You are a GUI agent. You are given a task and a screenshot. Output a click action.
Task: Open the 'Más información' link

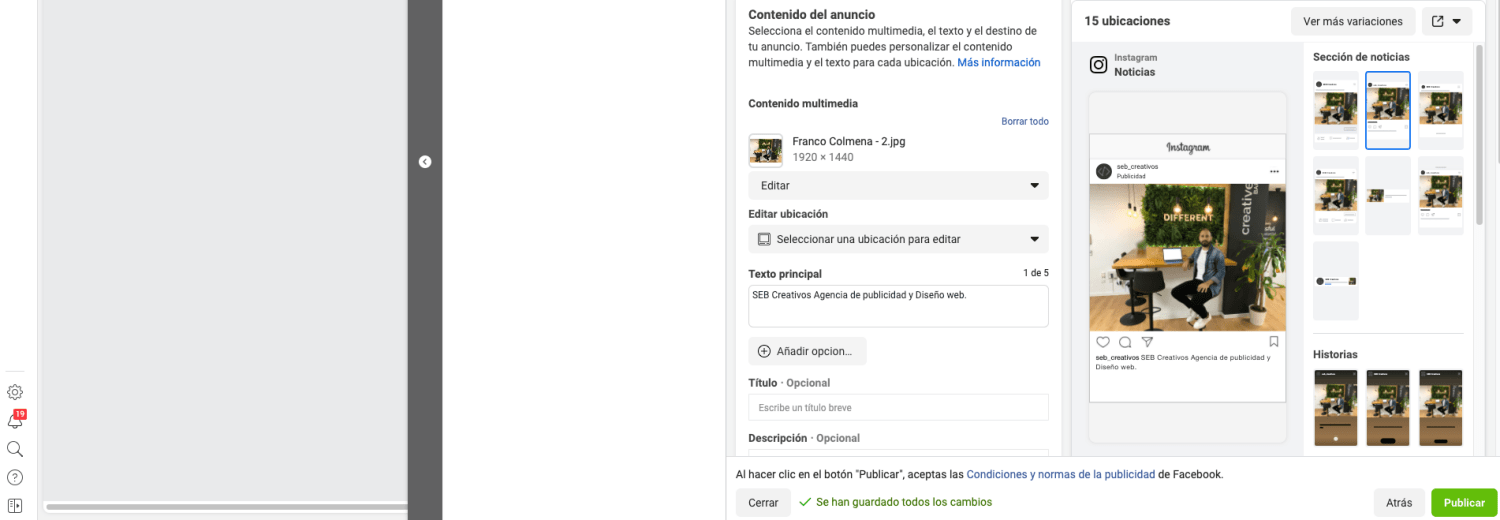[998, 62]
